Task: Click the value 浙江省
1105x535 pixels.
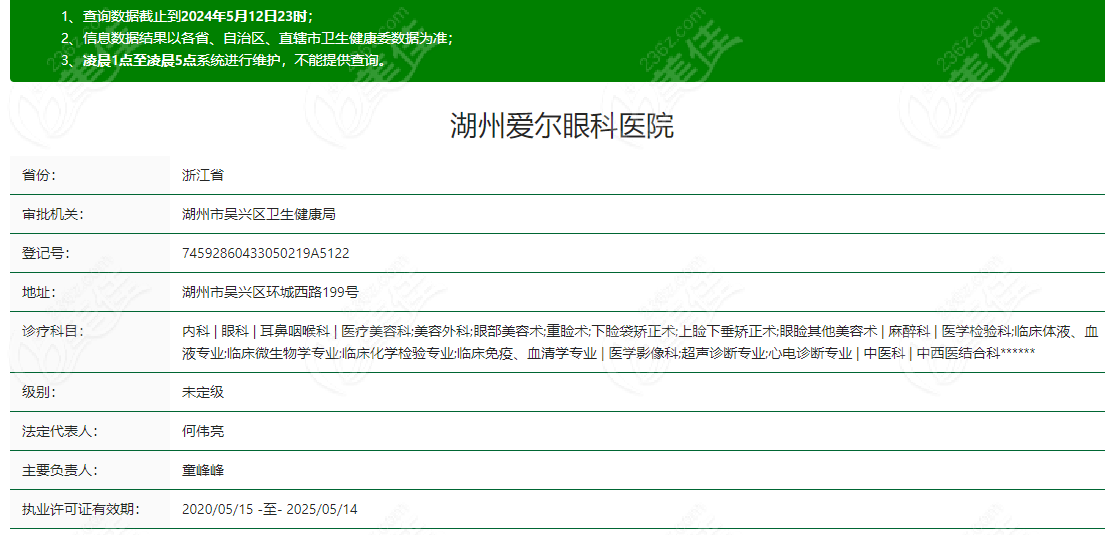Action: pyautogui.click(x=203, y=175)
